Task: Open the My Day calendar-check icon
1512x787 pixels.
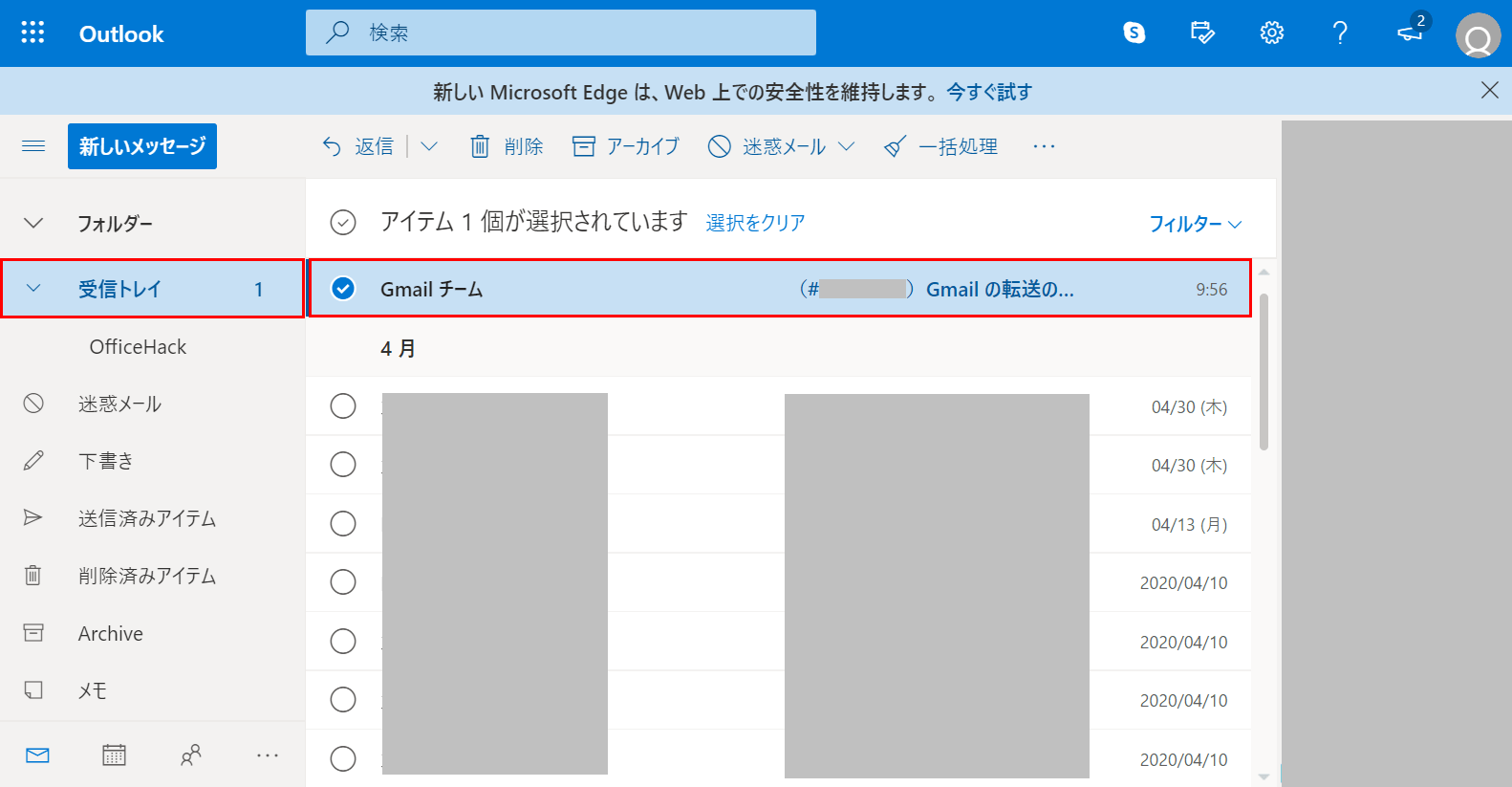Action: (1202, 33)
